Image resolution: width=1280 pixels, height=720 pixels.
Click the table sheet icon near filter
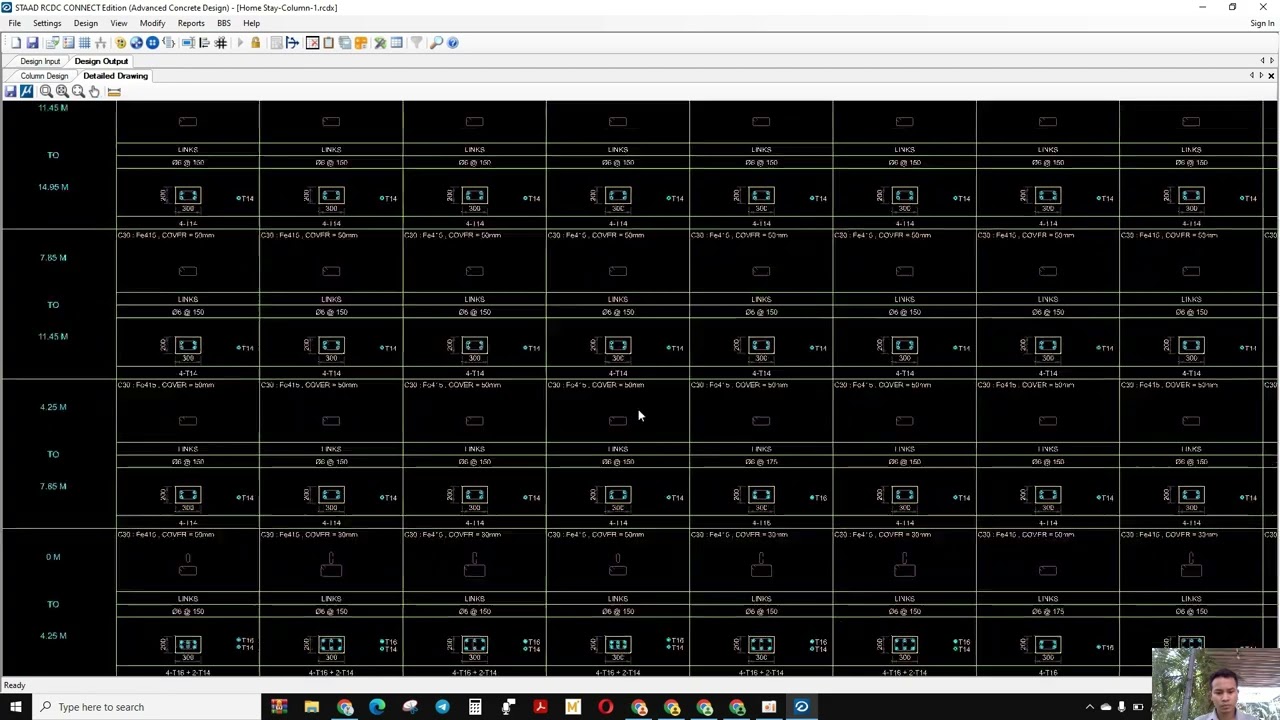coord(396,43)
